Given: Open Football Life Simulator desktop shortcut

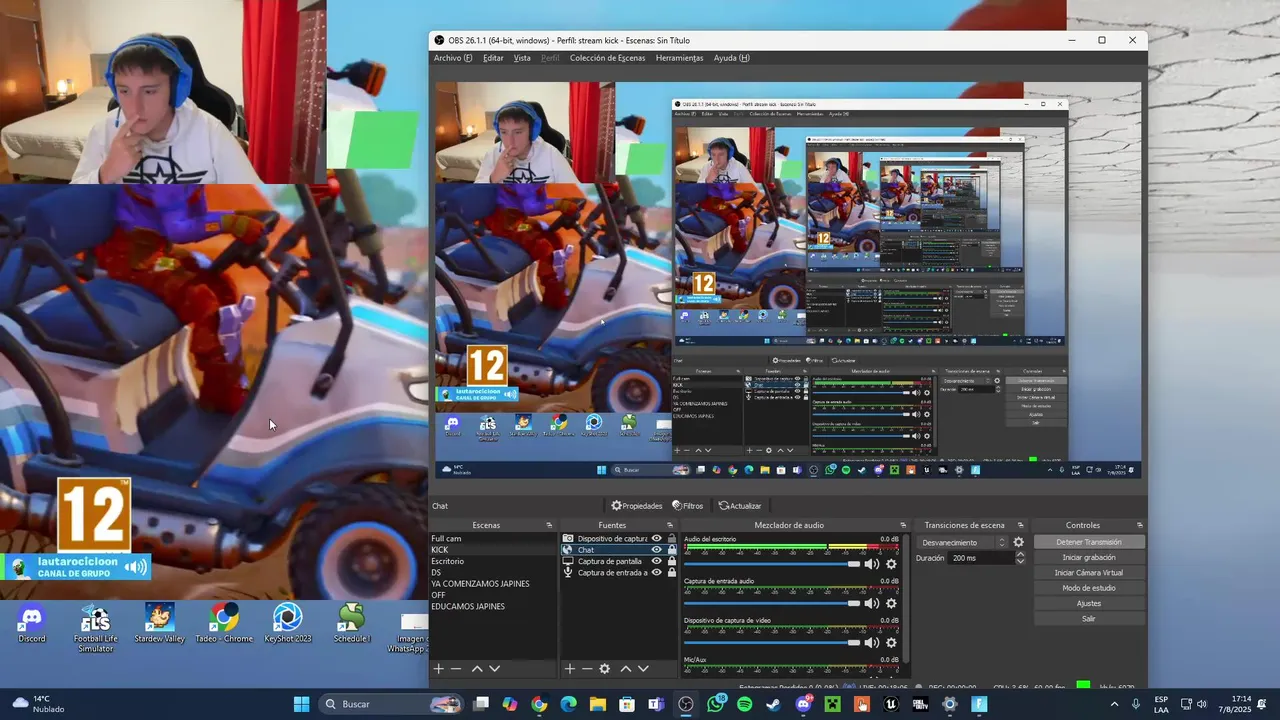Looking at the screenshot, I should point(94,629).
